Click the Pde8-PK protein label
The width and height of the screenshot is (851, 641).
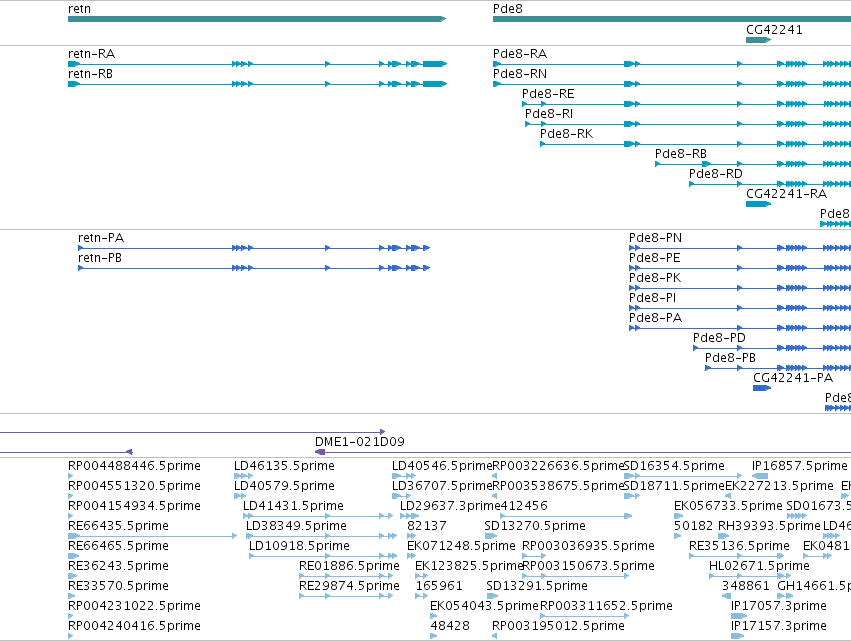click(x=655, y=278)
